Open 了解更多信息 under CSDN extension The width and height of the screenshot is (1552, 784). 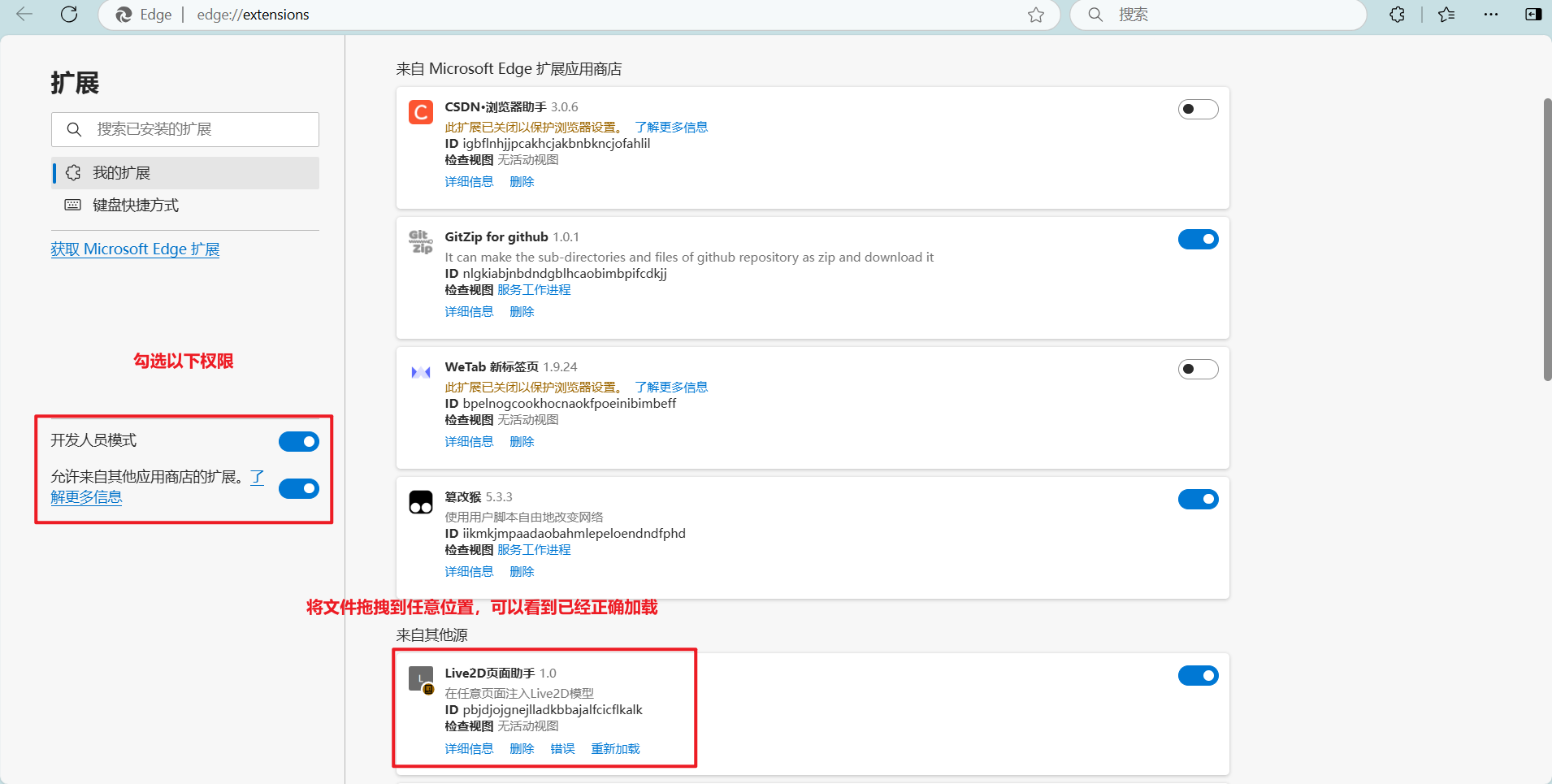point(671,128)
